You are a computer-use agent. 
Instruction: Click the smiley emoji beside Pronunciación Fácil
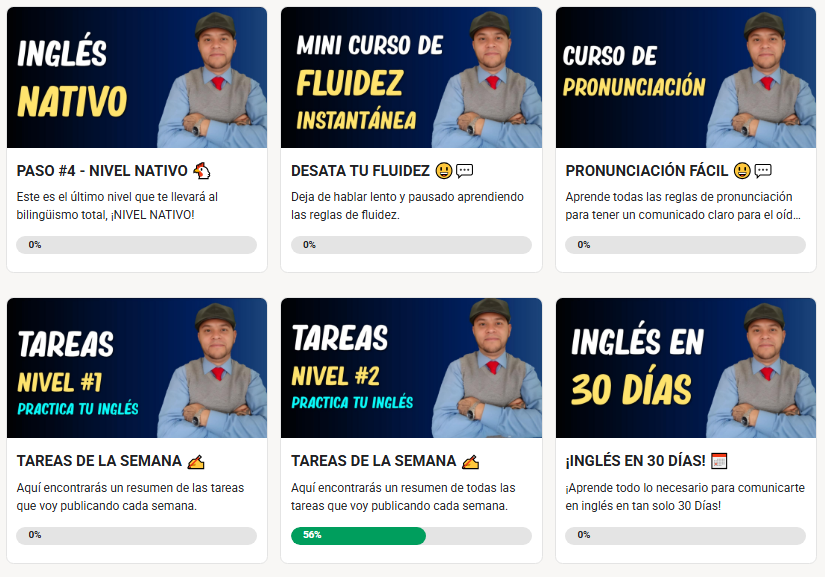742,171
